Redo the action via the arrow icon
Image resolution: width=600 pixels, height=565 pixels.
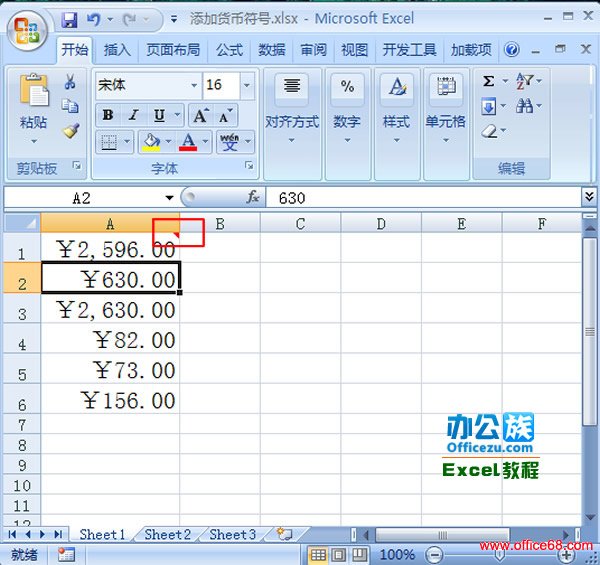point(129,19)
